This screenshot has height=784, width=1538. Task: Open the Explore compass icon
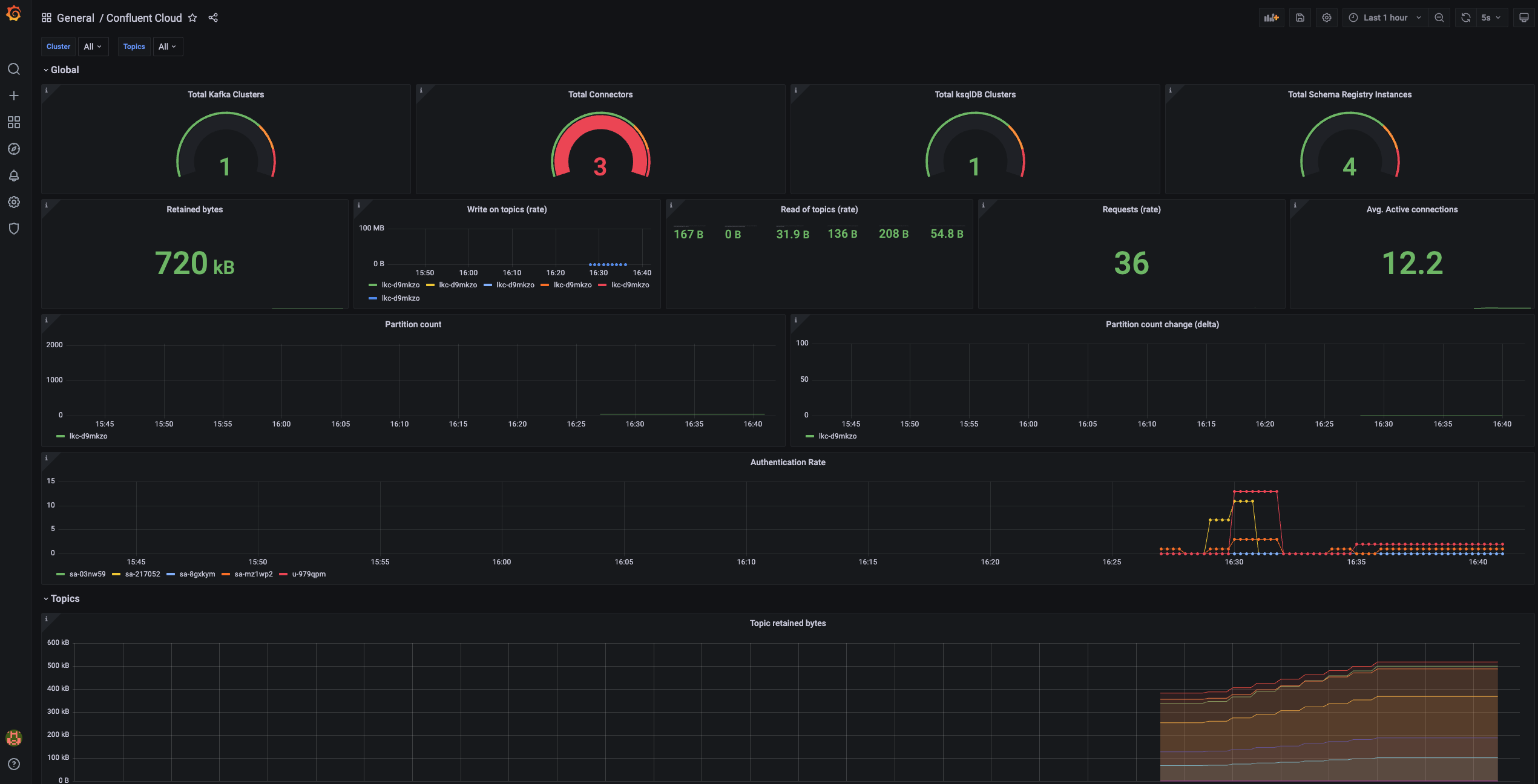tap(14, 149)
